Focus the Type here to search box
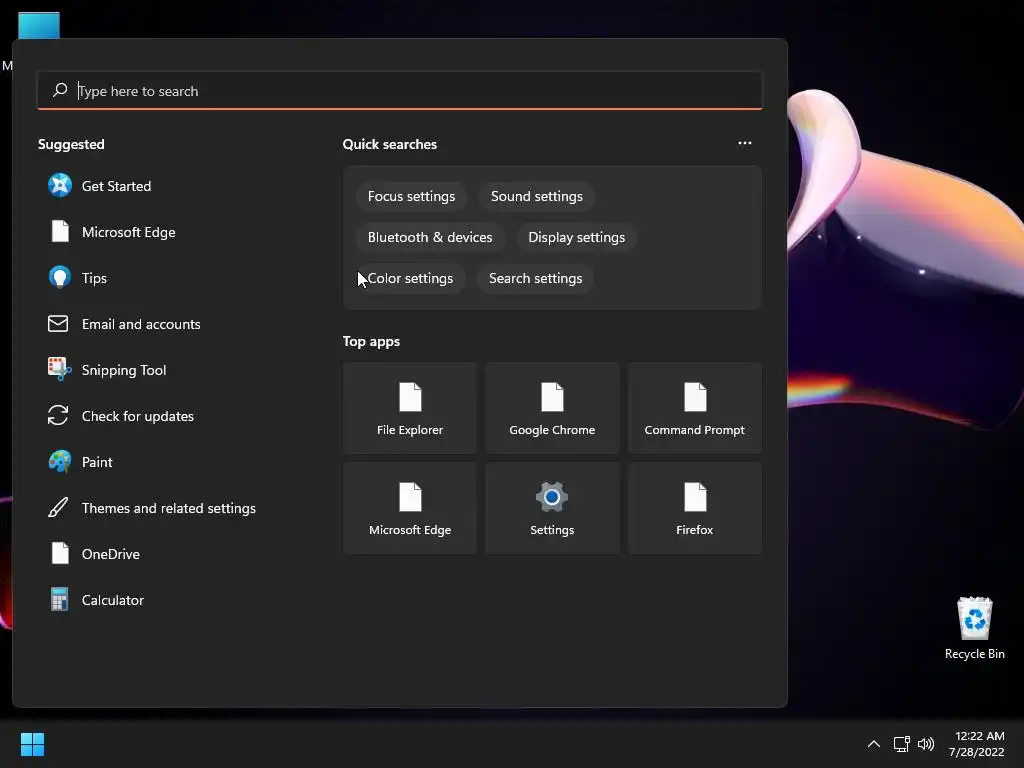1024x768 pixels. pos(400,90)
